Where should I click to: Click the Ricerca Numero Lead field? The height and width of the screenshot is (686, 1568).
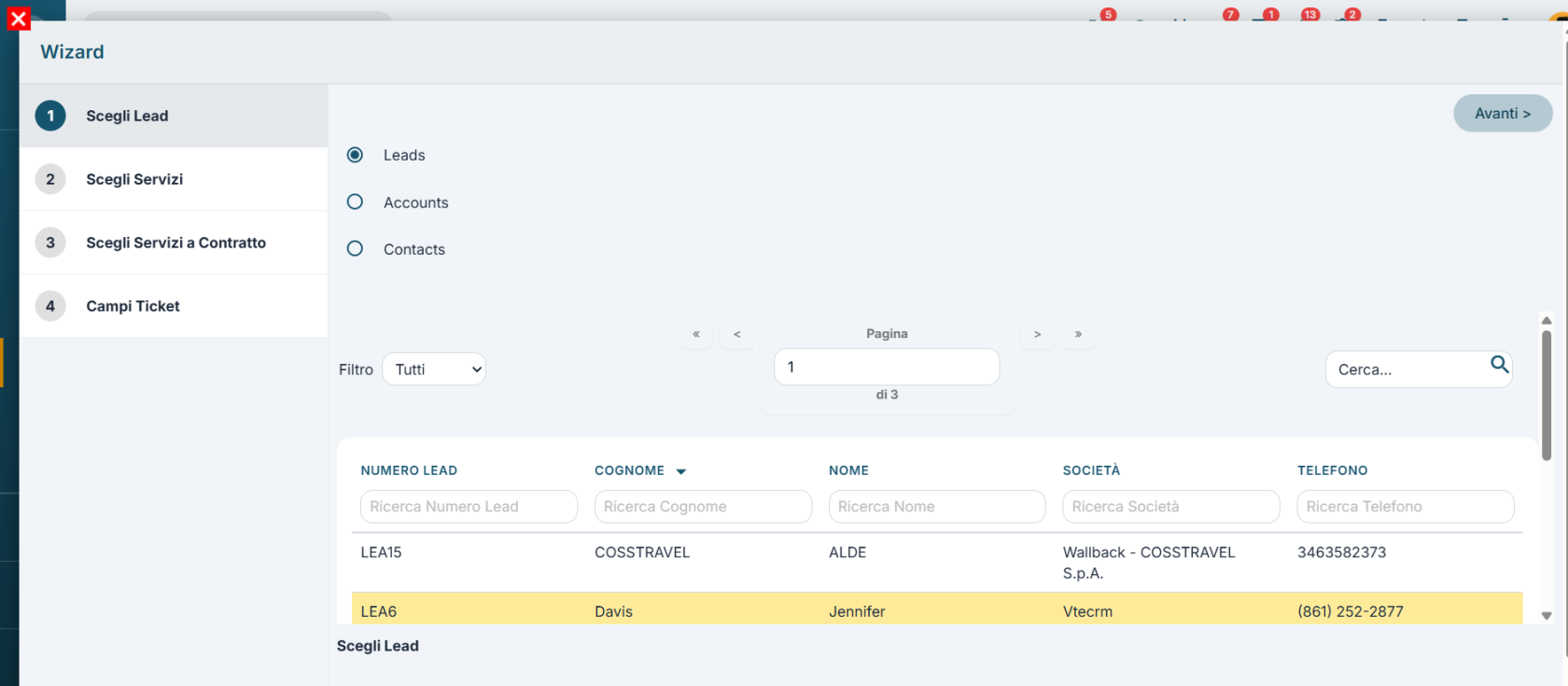(x=469, y=507)
